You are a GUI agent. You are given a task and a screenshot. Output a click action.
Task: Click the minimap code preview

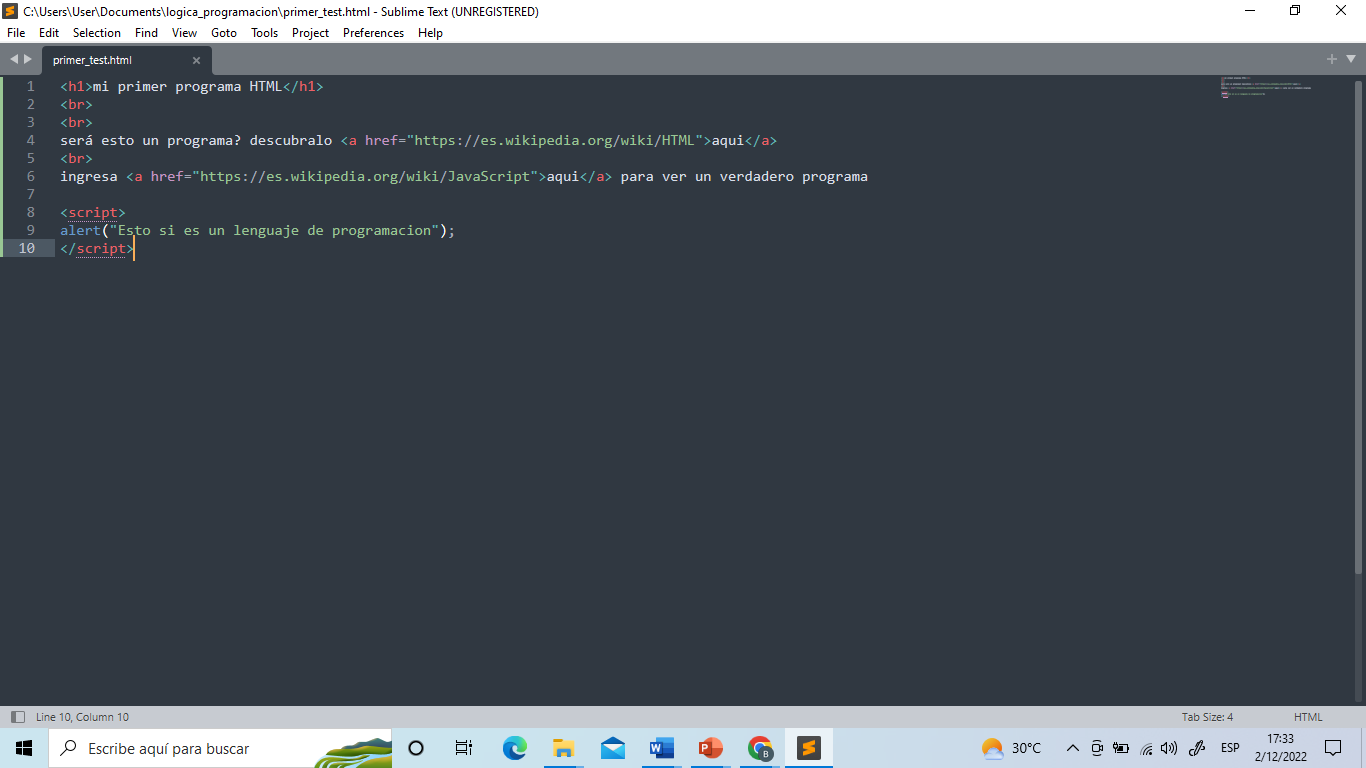coord(1266,87)
